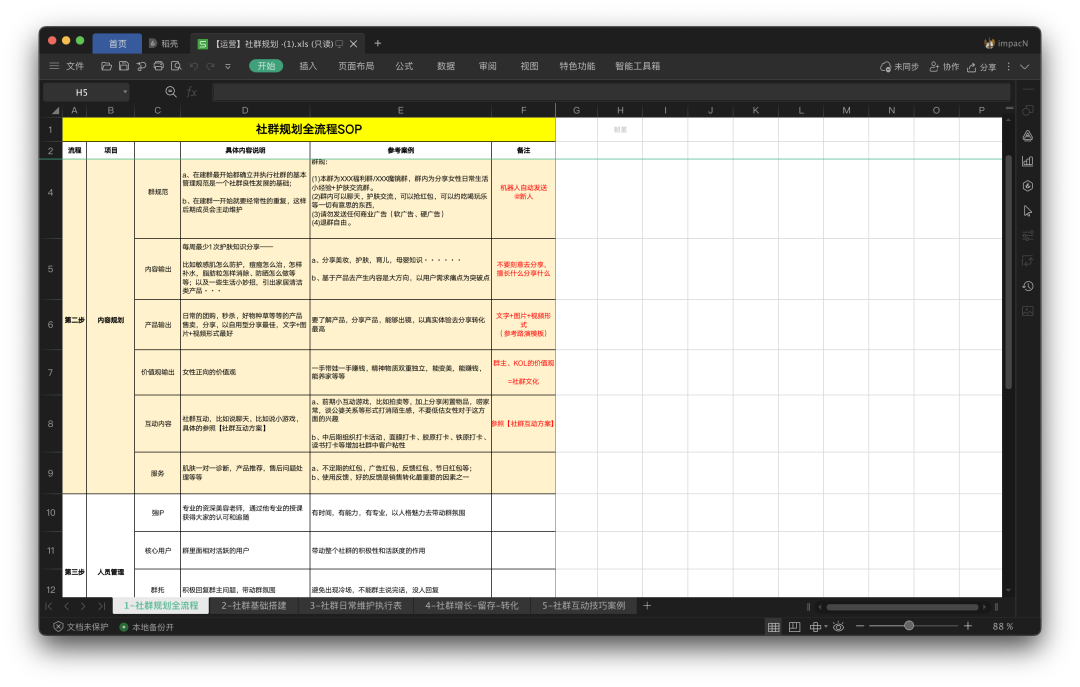Switch to the 首页 tab
Image resolution: width=1080 pixels, height=687 pixels.
(117, 43)
